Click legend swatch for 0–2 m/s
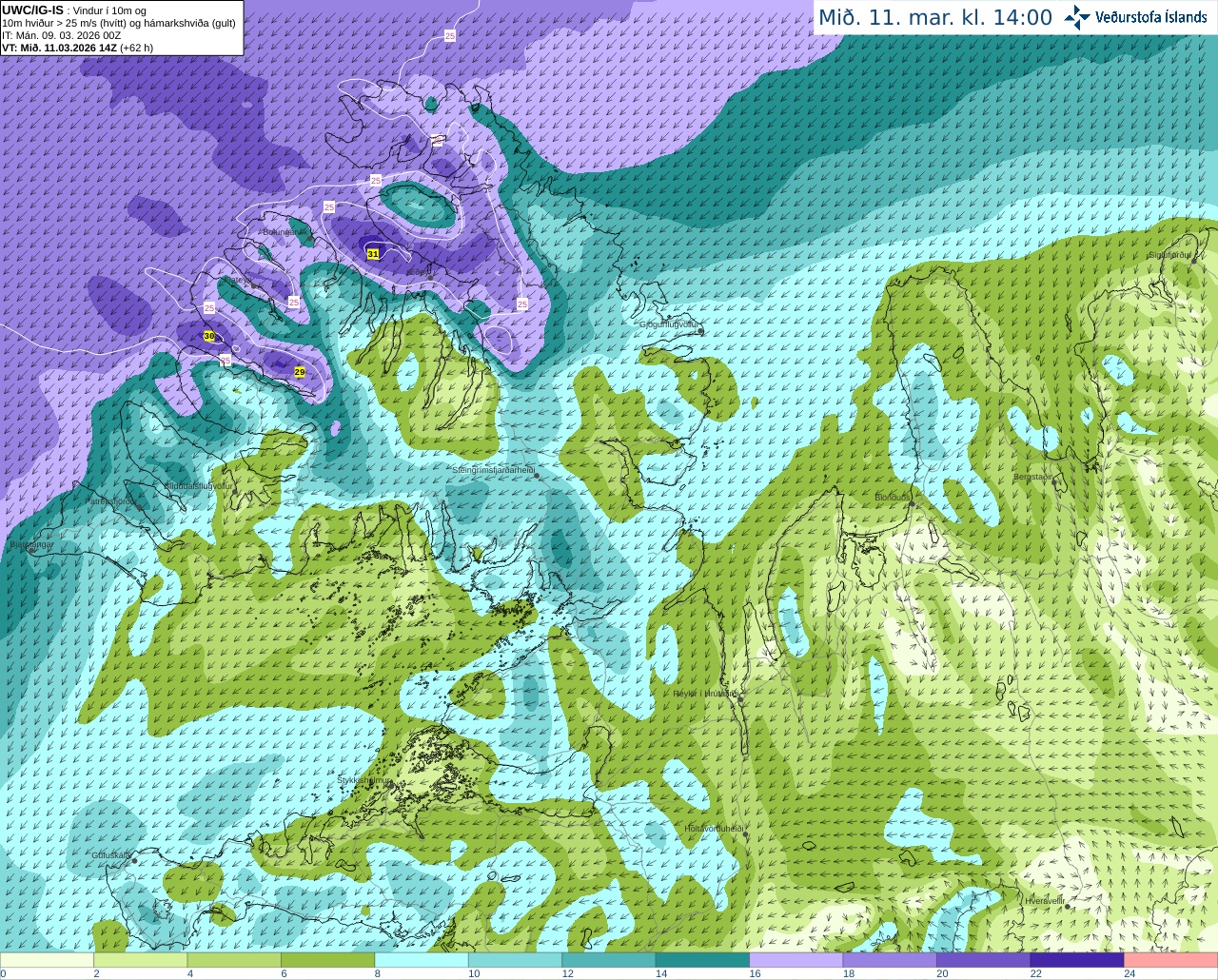1218x980 pixels. (48, 960)
